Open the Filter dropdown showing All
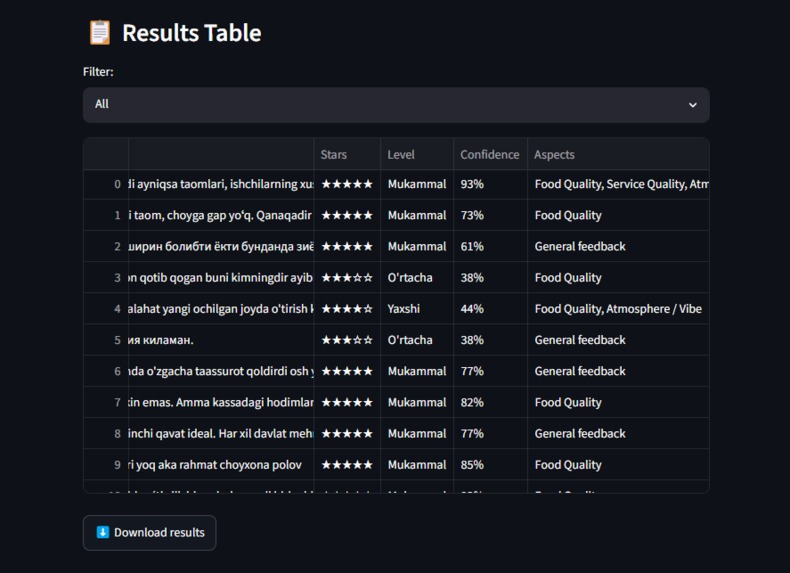790x573 pixels. 396,105
